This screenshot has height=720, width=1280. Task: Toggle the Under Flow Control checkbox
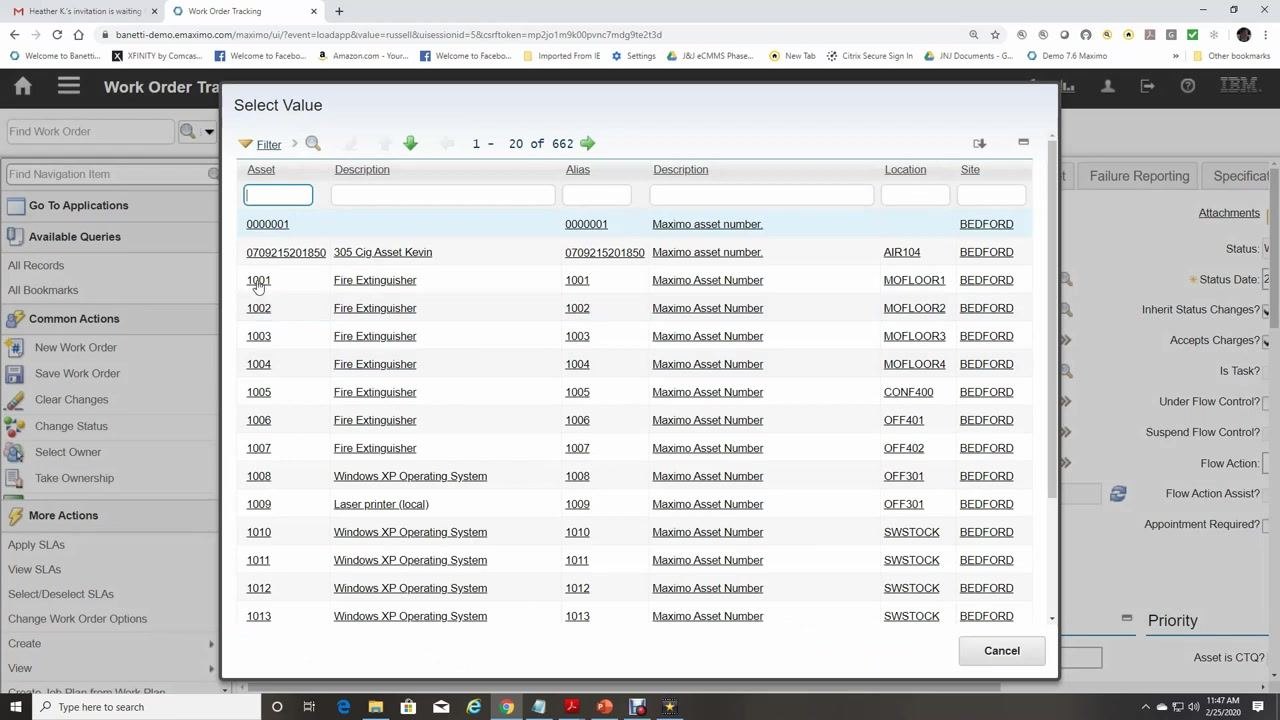coord(1266,402)
